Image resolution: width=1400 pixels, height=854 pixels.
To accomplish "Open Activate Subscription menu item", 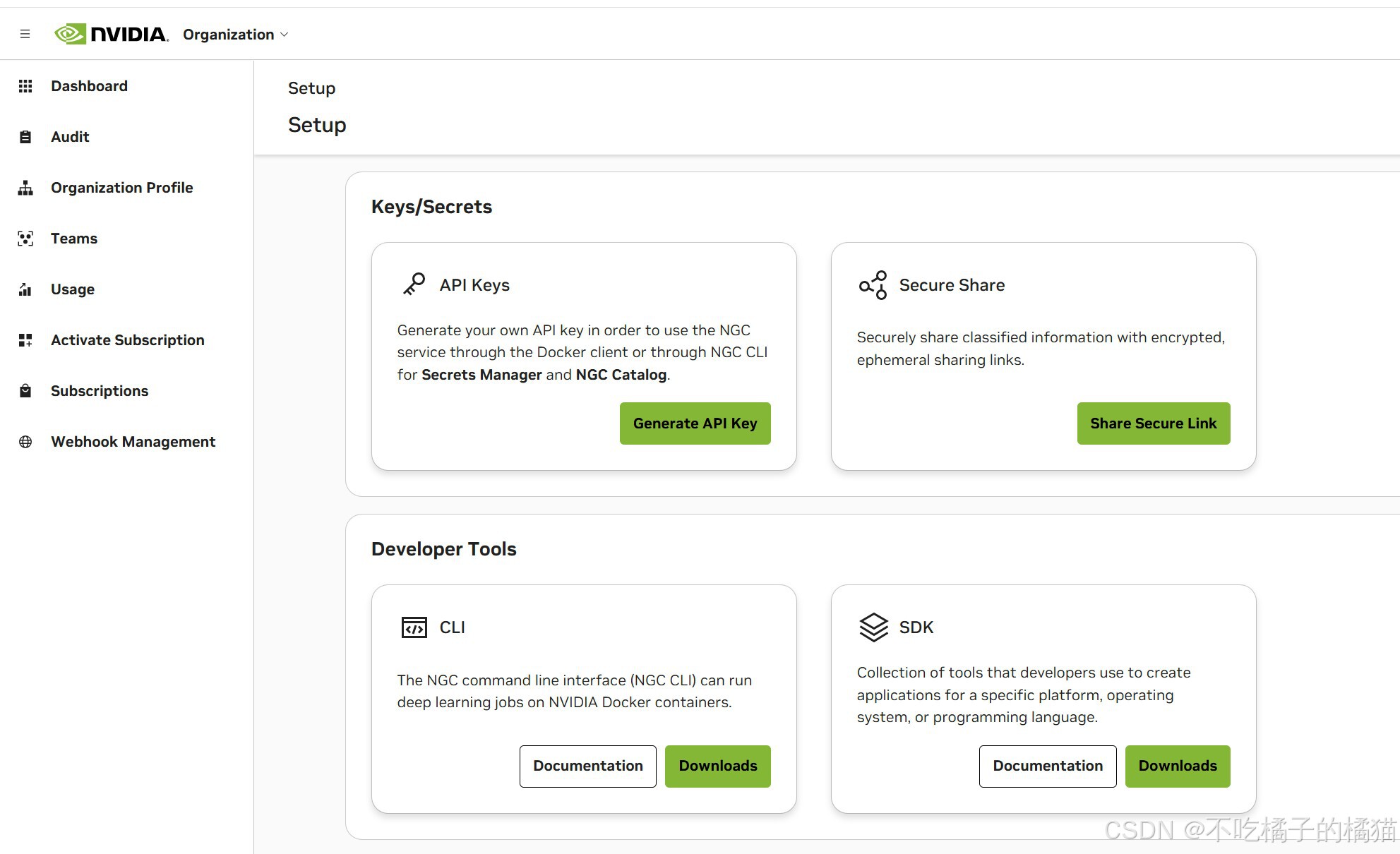I will tap(127, 340).
